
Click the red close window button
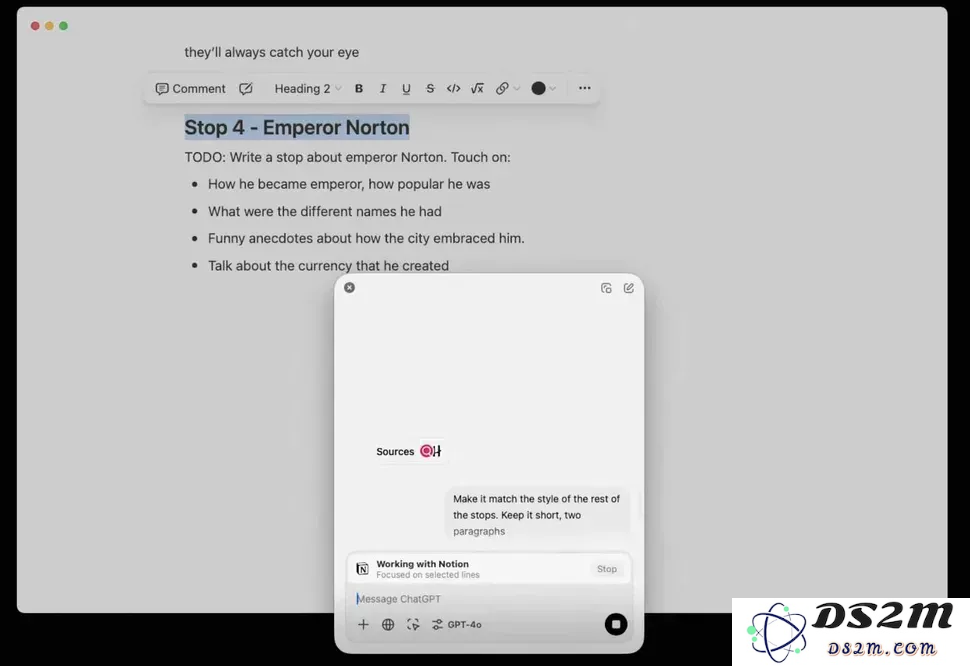pyautogui.click(x=35, y=25)
